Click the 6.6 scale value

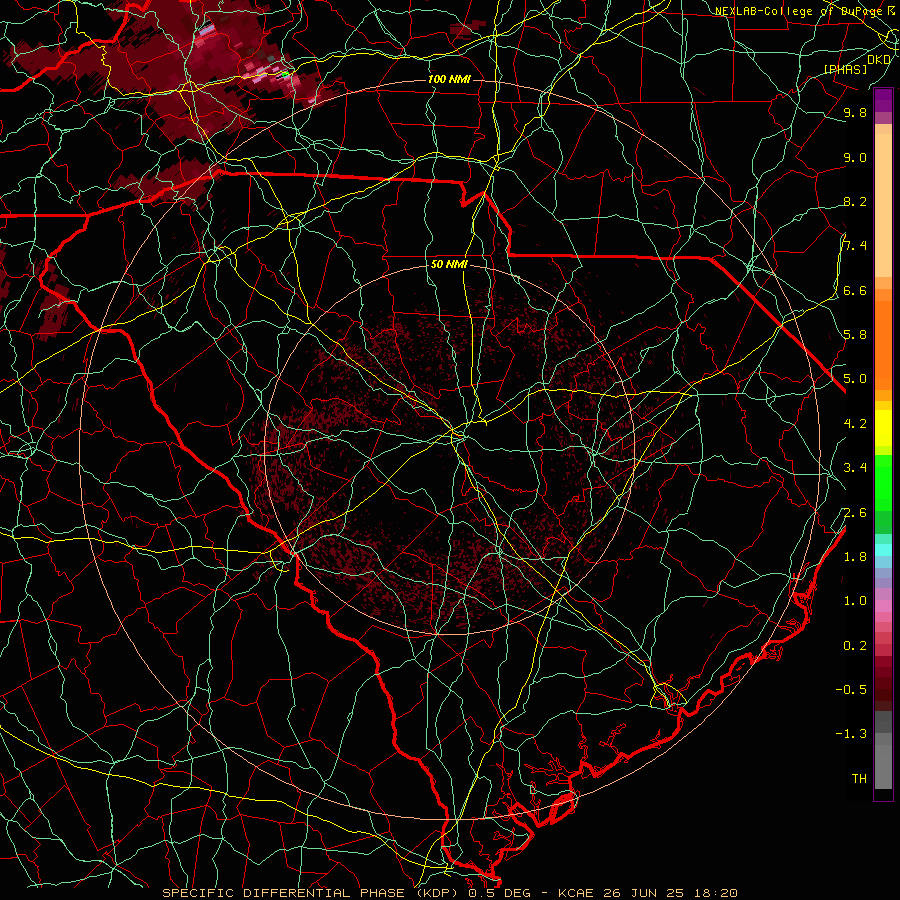click(855, 290)
